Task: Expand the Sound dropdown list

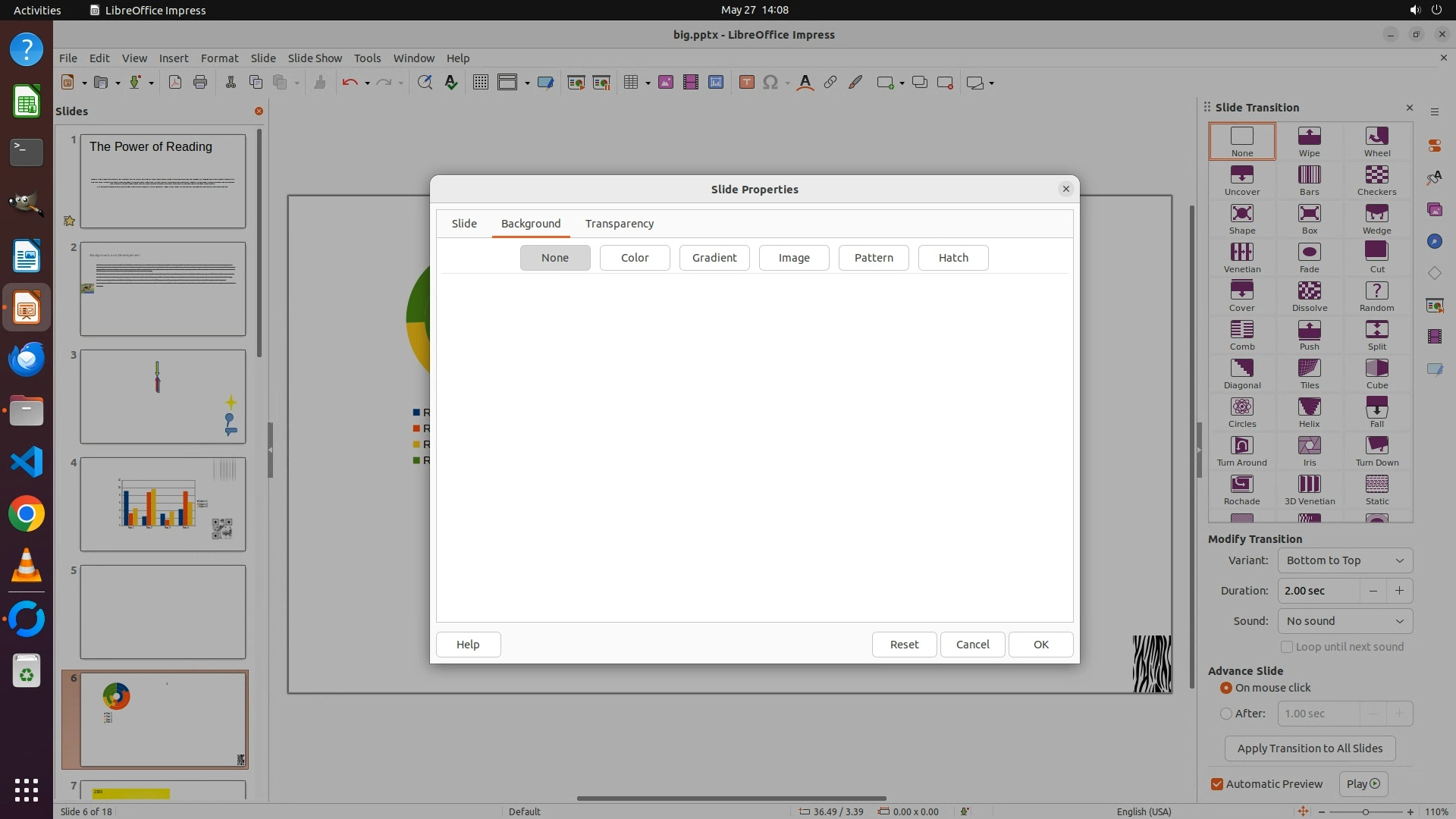Action: click(x=1345, y=621)
